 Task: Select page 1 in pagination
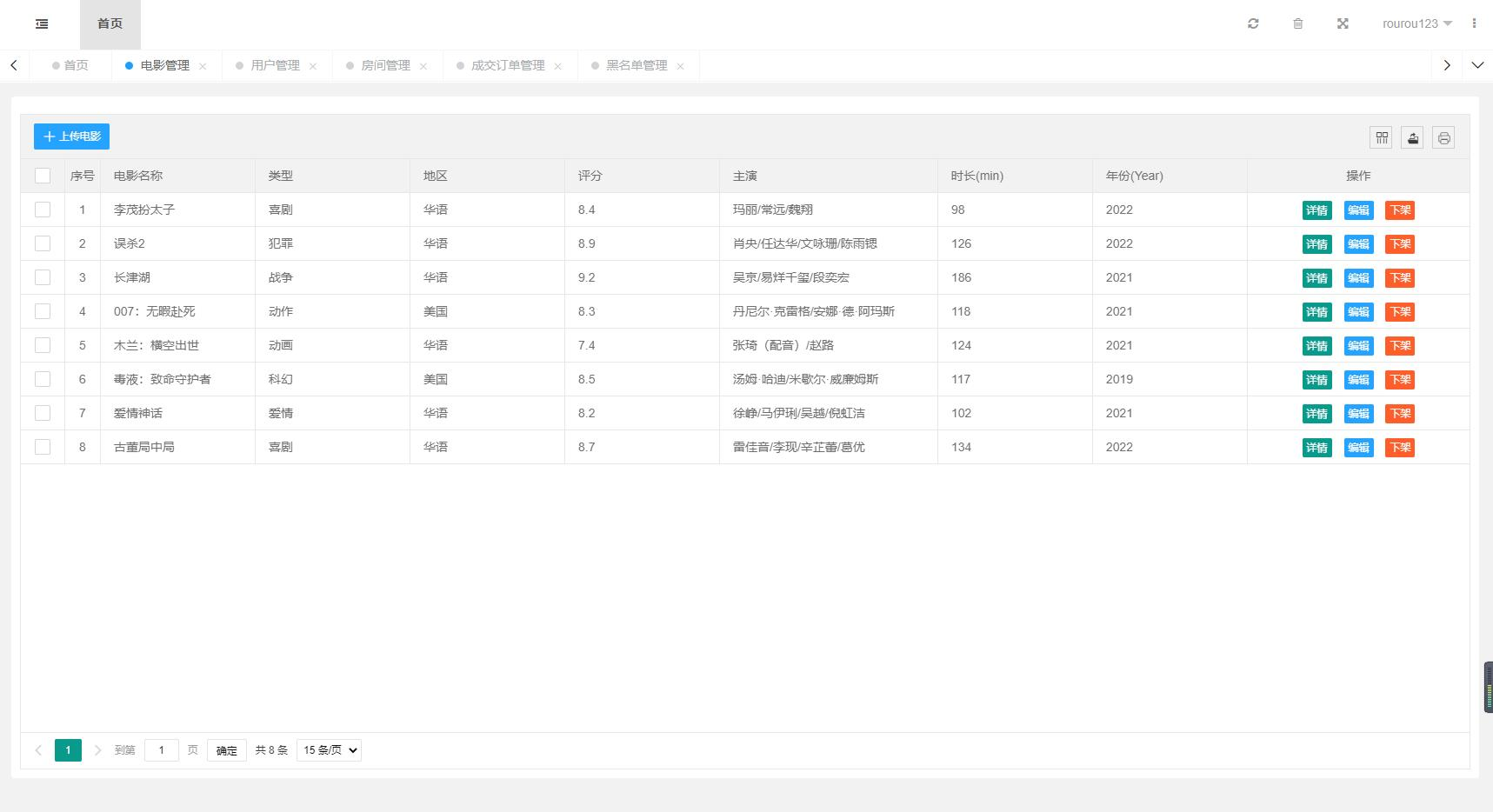68,750
